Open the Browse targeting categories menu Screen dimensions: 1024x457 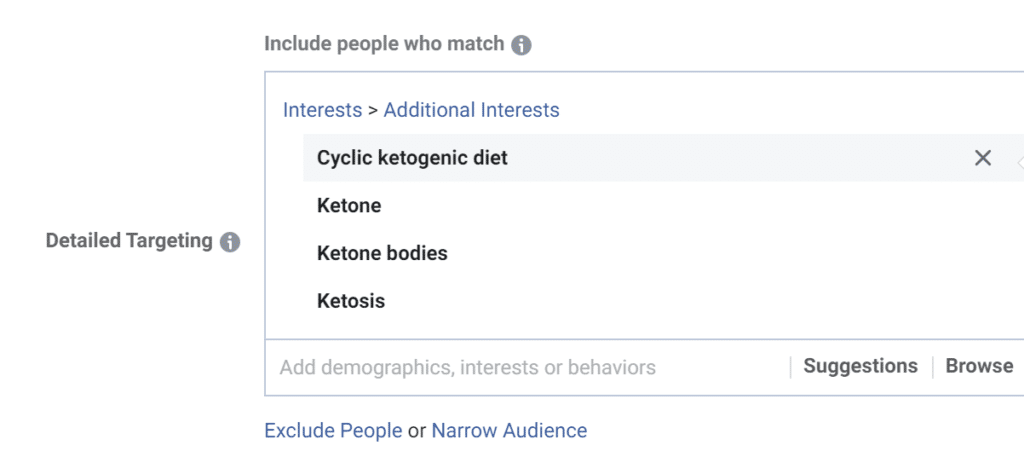click(x=979, y=366)
